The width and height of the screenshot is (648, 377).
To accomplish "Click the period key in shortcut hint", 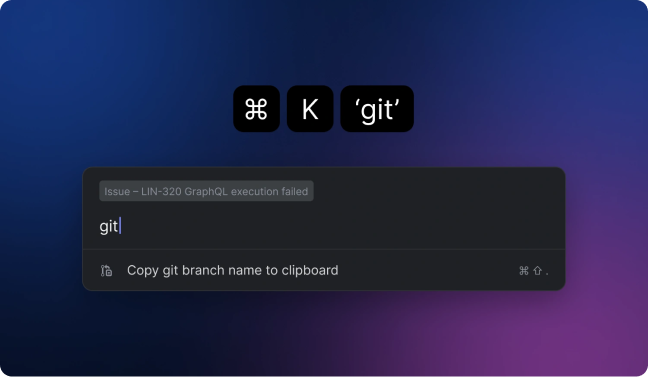I will click(x=547, y=273).
